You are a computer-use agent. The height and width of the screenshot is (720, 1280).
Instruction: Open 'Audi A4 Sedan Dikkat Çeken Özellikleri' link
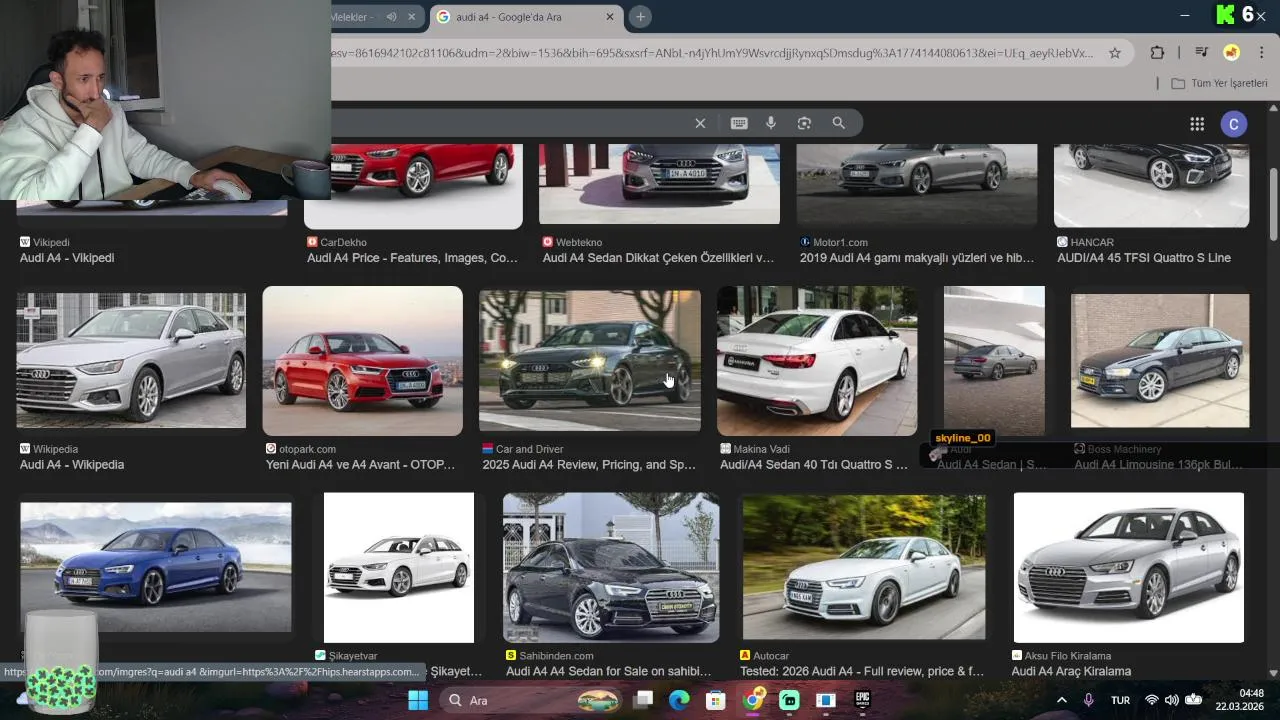click(658, 258)
